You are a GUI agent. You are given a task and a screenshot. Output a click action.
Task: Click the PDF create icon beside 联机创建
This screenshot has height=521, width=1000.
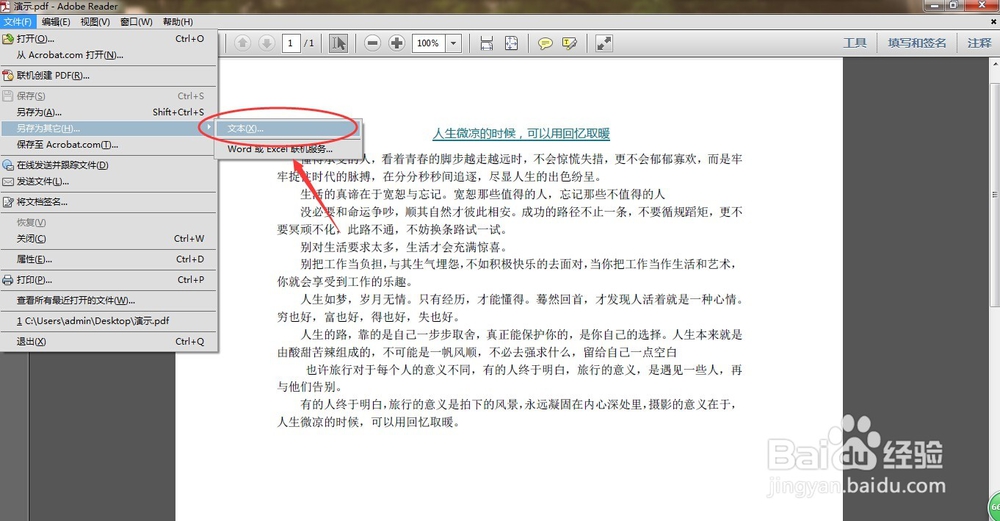[x=8, y=75]
